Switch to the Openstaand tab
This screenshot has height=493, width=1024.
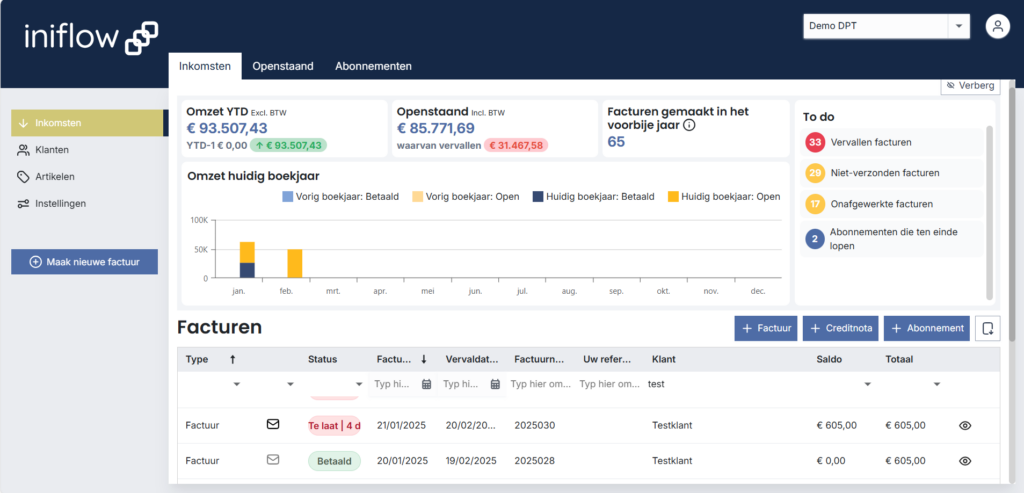tap(283, 66)
